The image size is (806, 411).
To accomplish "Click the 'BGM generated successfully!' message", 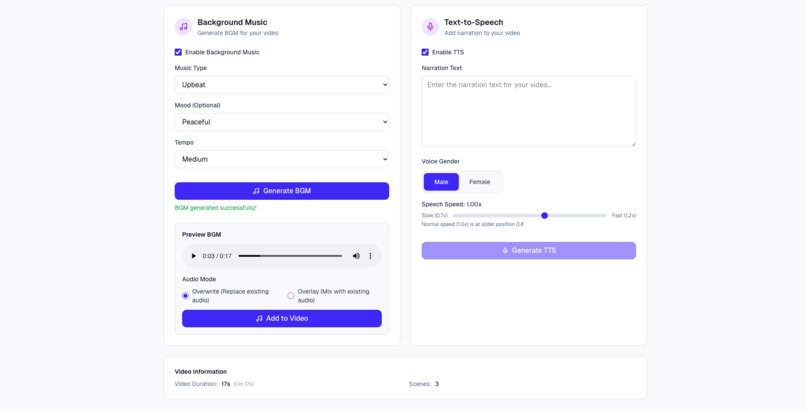I will coord(215,208).
